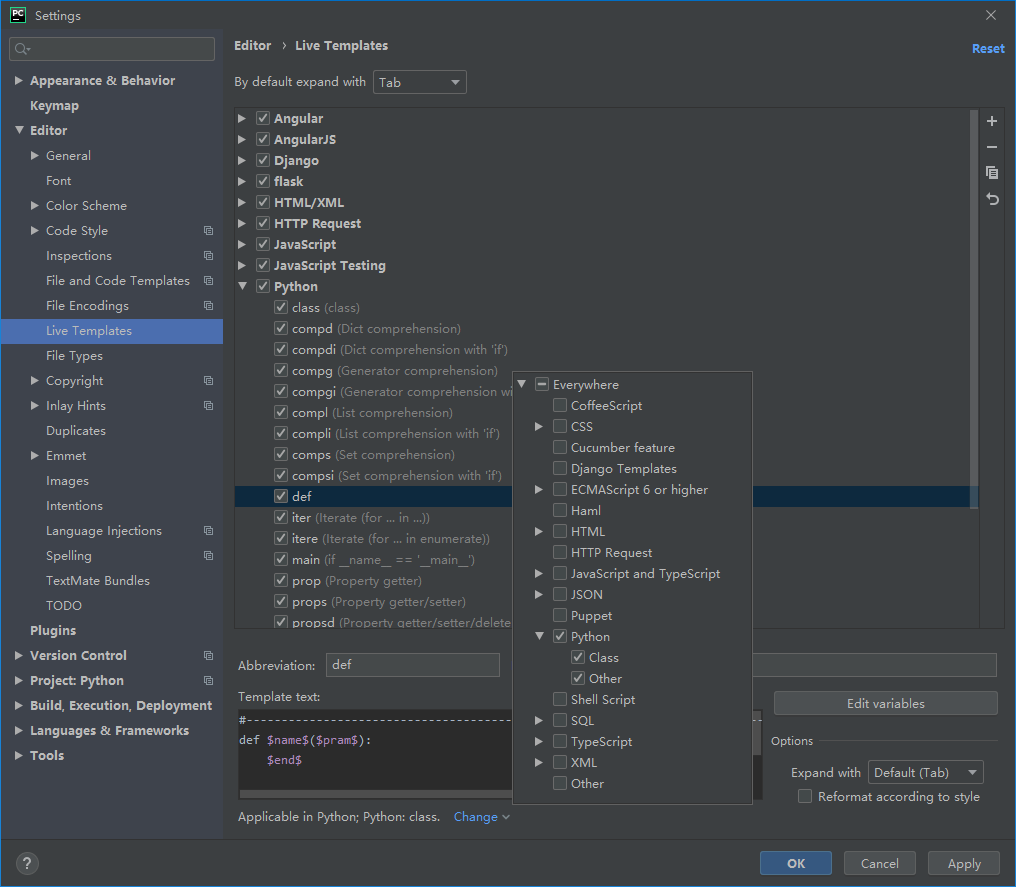Click the project-level icon beside Copyright
The image size is (1016, 887).
click(x=208, y=381)
